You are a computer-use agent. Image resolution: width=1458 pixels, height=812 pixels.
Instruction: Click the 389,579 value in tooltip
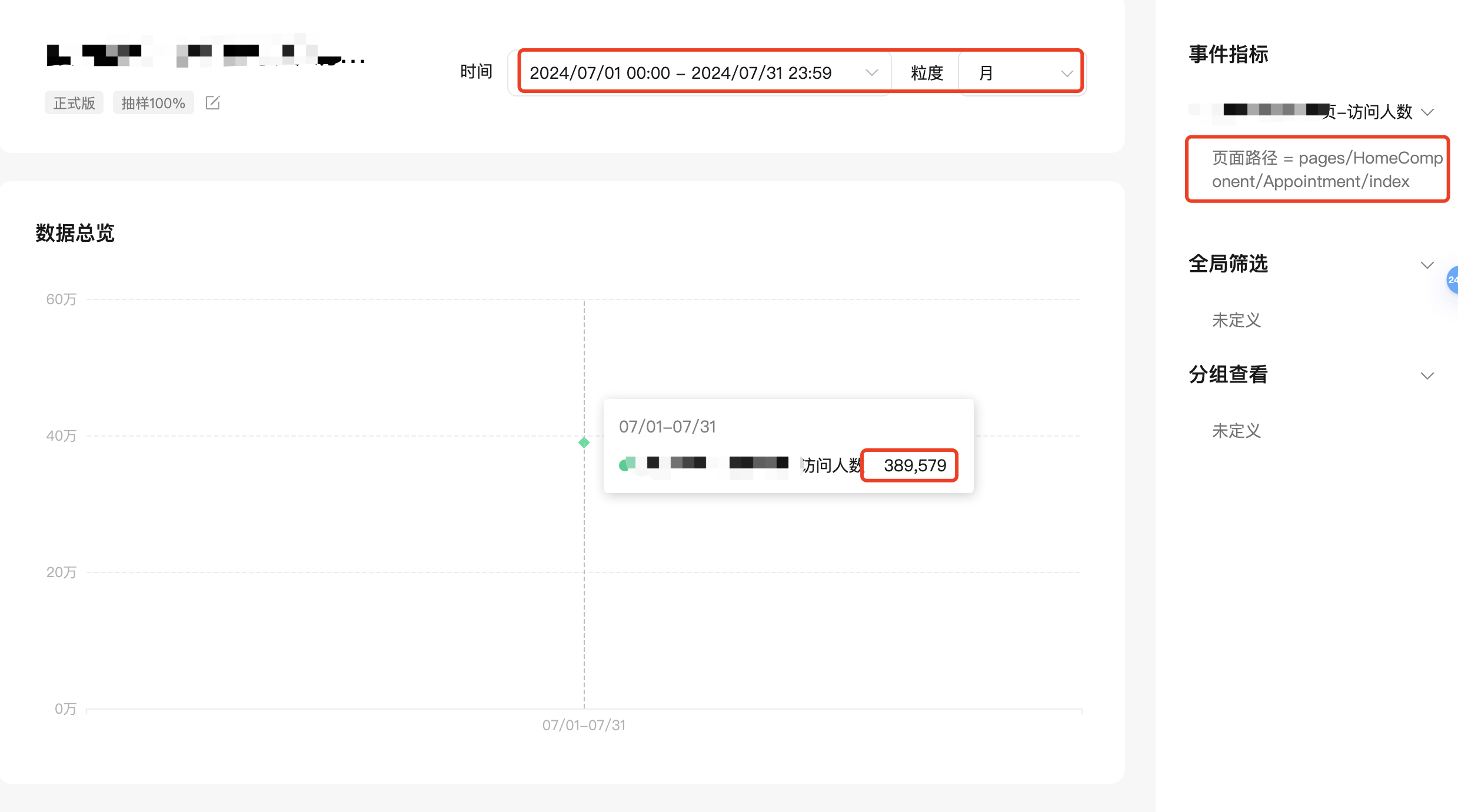pyautogui.click(x=914, y=465)
